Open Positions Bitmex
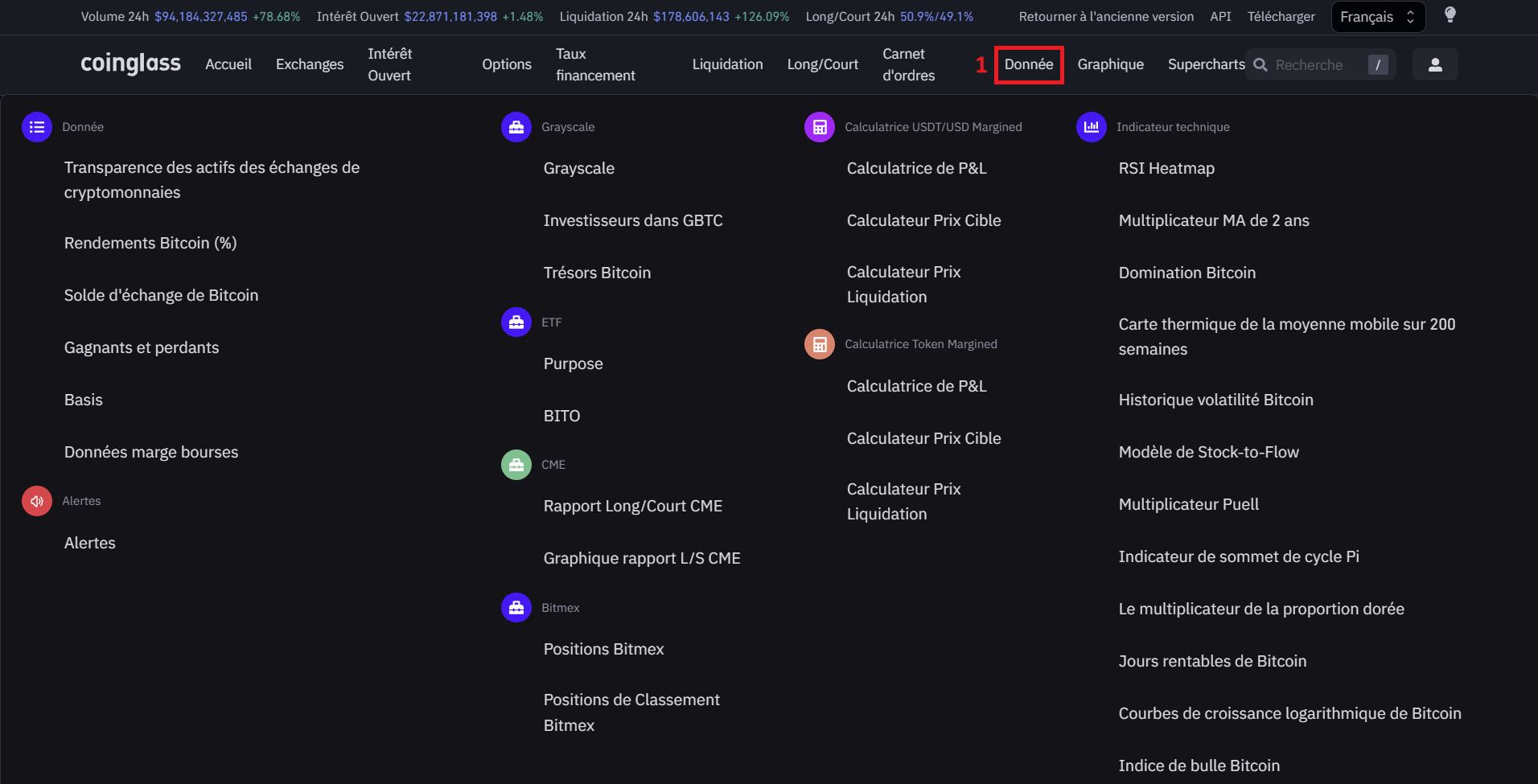This screenshot has width=1538, height=784. [x=604, y=649]
